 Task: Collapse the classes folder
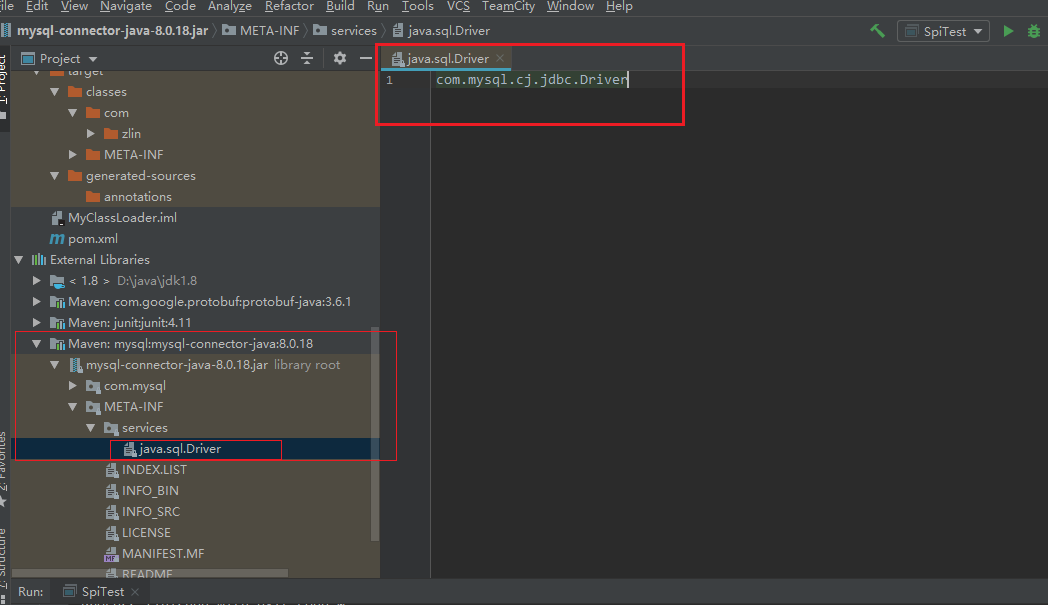[x=55, y=92]
